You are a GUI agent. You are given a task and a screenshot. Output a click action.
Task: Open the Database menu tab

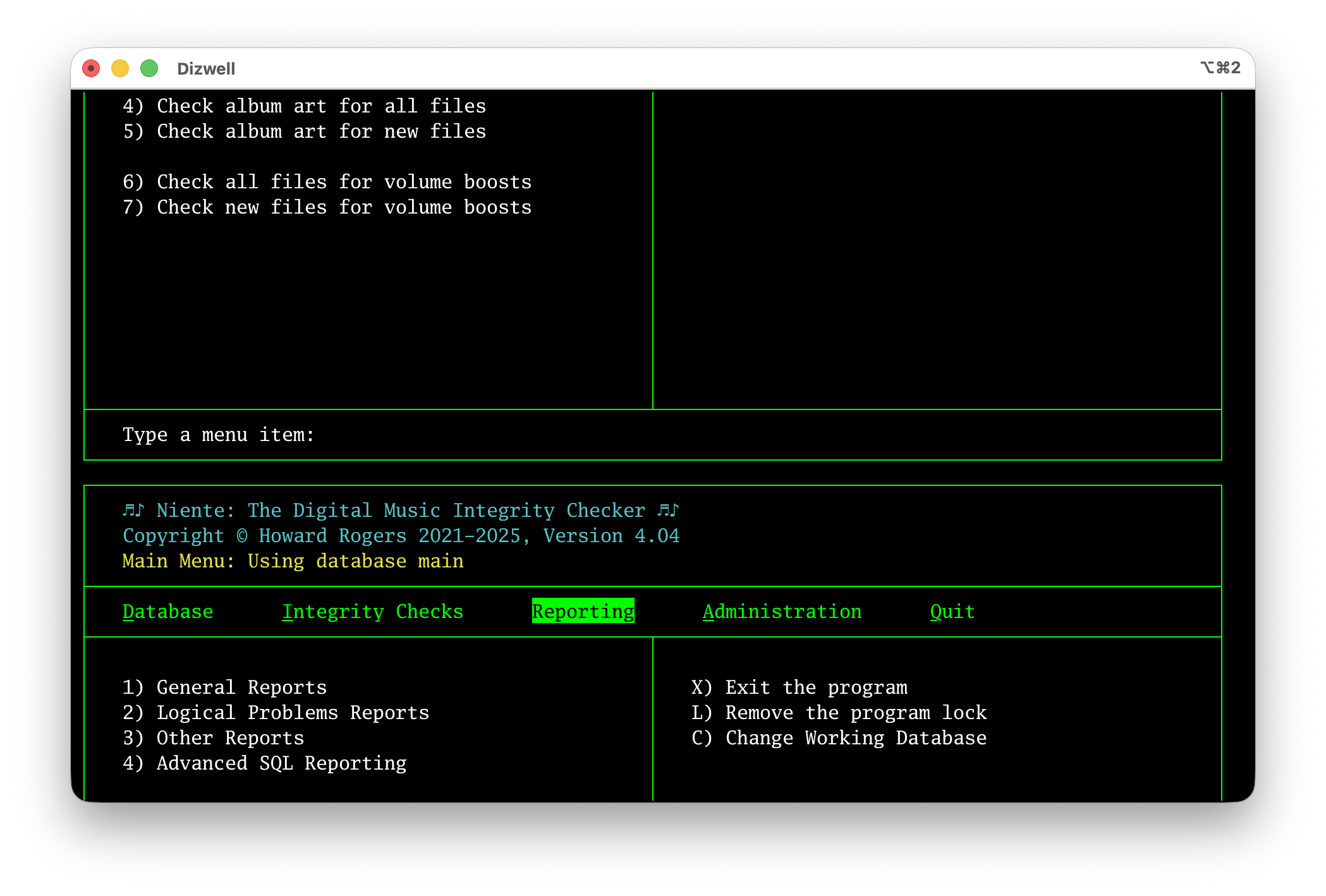(x=167, y=612)
